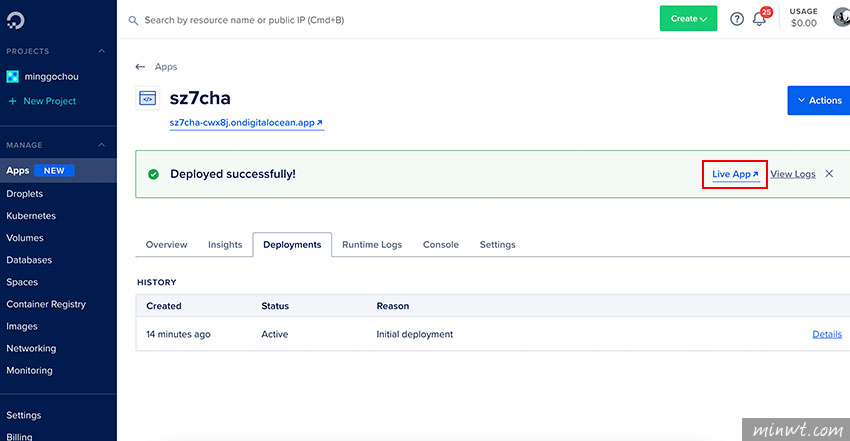
Task: Open the Live App link
Action: 735,174
